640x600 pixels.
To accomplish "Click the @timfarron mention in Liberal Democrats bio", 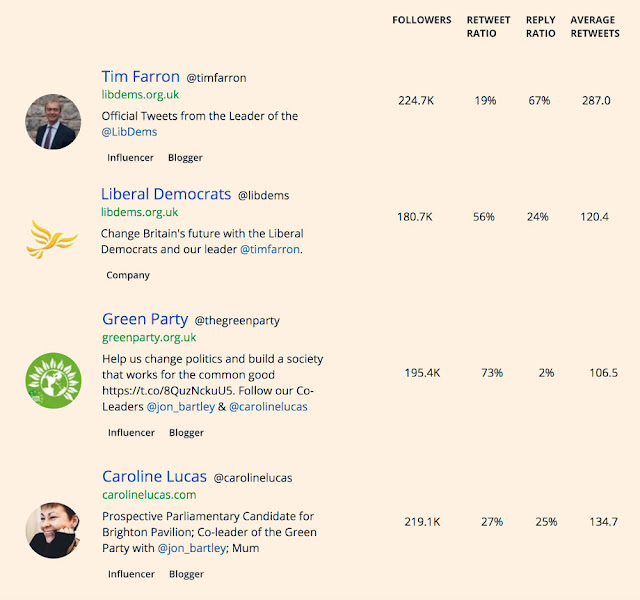I will click(269, 249).
